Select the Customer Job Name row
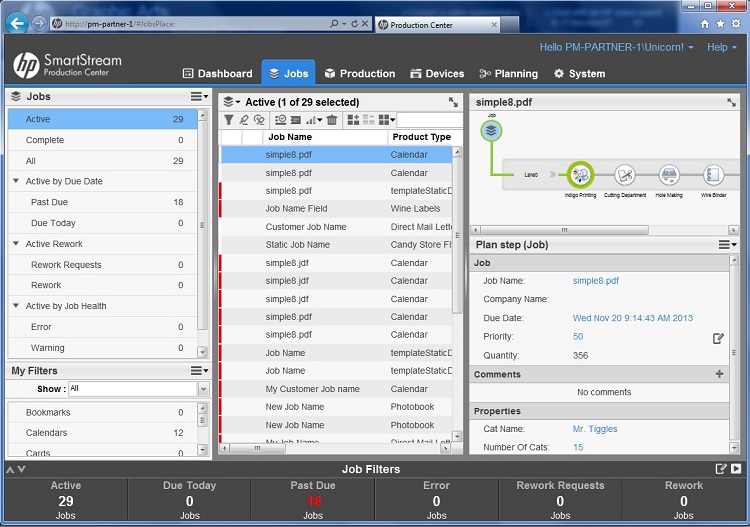This screenshot has width=750, height=527. (336, 227)
